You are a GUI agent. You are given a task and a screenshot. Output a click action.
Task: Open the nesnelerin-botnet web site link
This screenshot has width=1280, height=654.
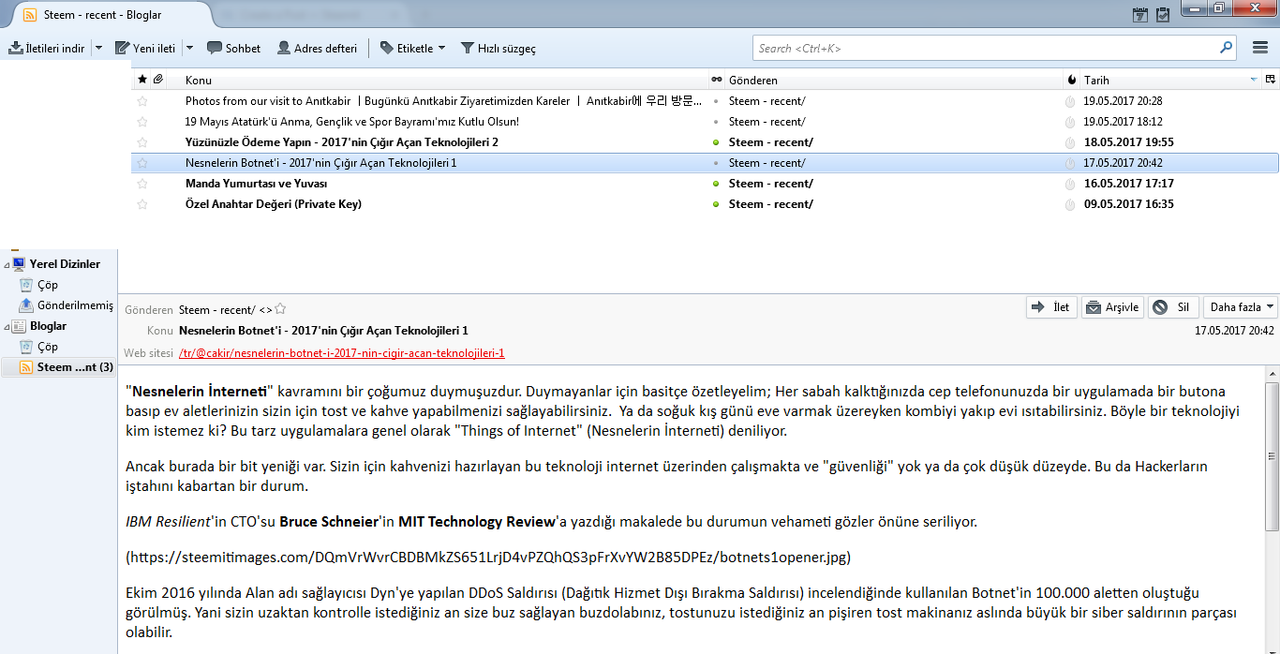click(341, 353)
